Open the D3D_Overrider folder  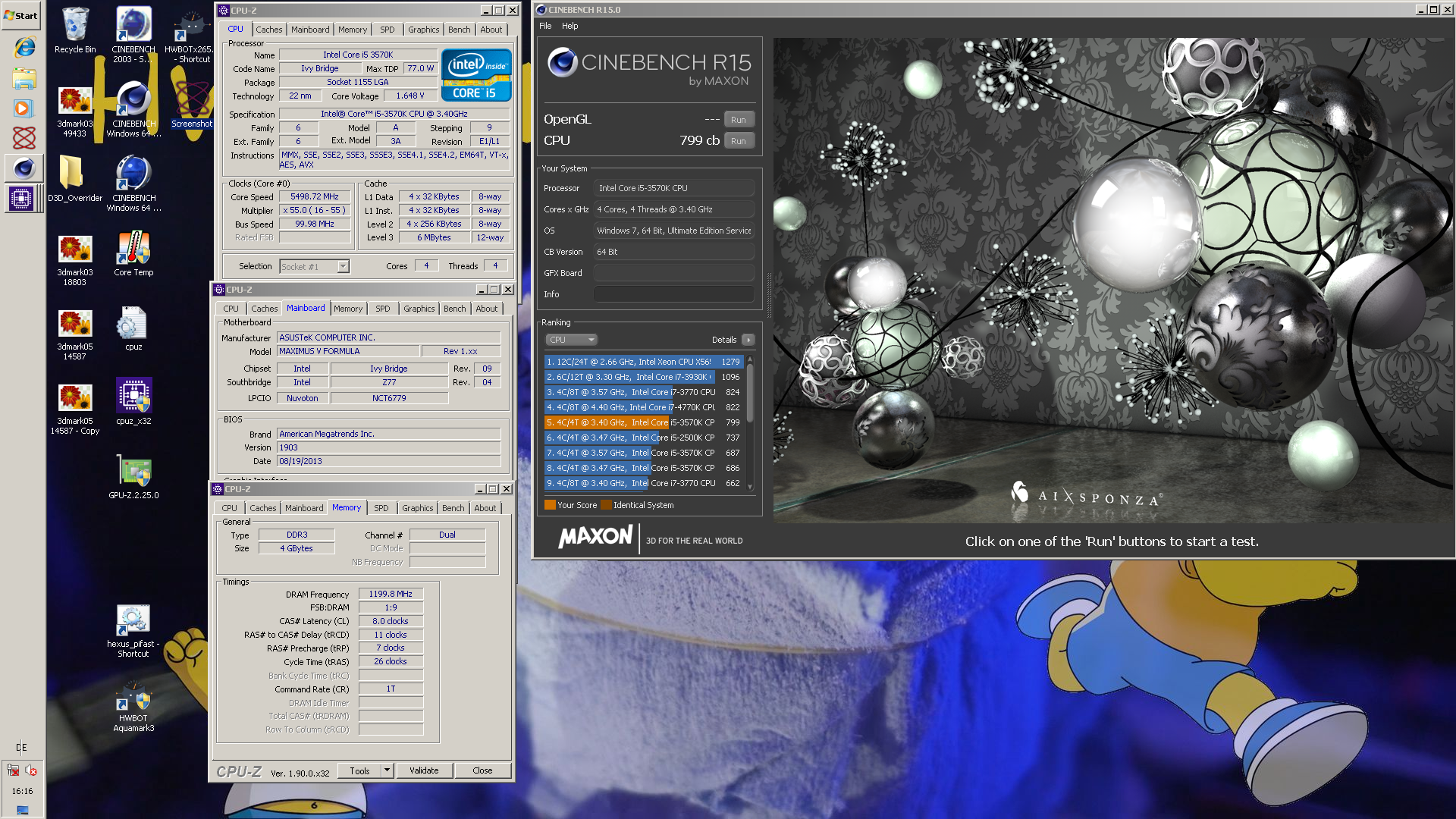tap(75, 178)
